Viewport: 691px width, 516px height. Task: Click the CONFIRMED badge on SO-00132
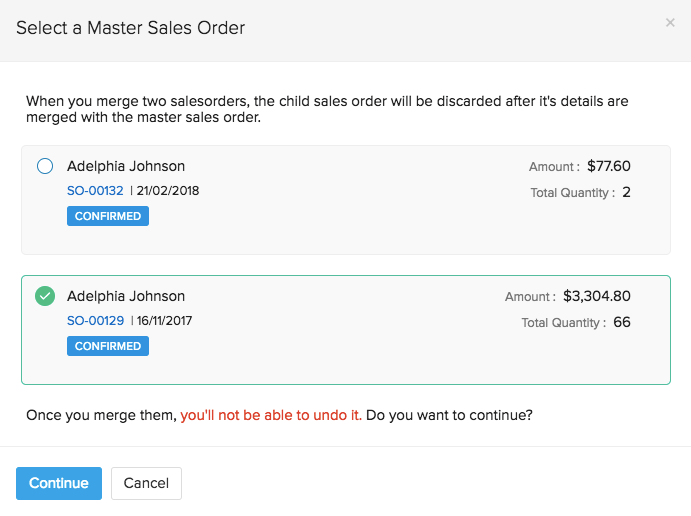(108, 216)
